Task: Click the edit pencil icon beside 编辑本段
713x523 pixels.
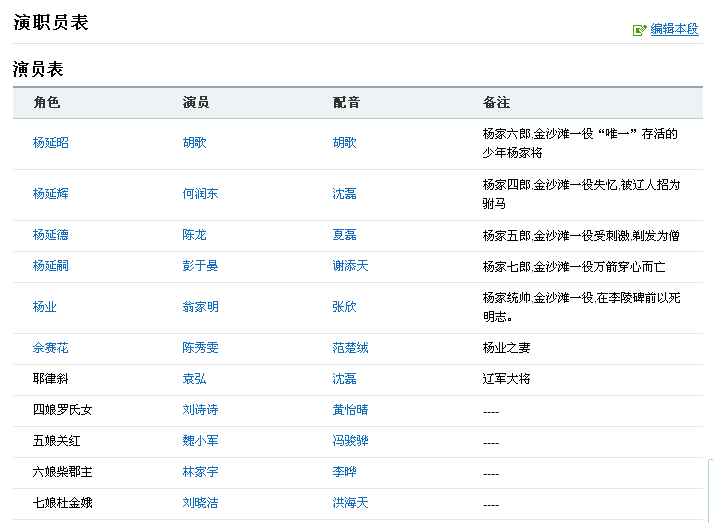Action: 640,30
